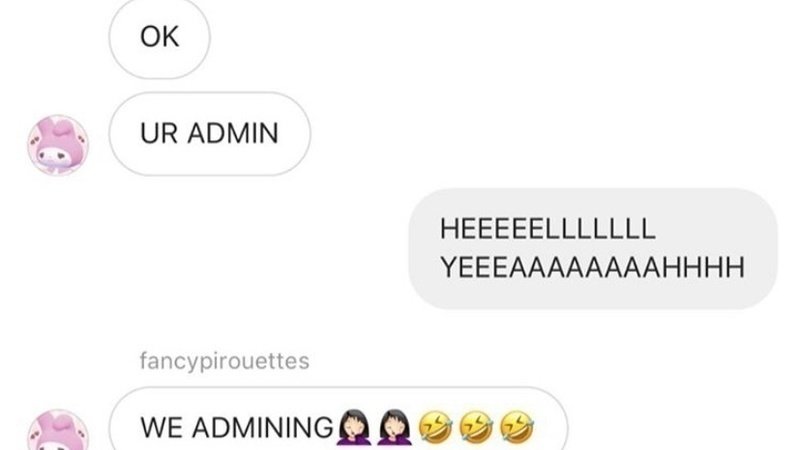The image size is (800, 450).
Task: Tap the empty right end of WE ADMINING bubble
Action: coord(551,428)
